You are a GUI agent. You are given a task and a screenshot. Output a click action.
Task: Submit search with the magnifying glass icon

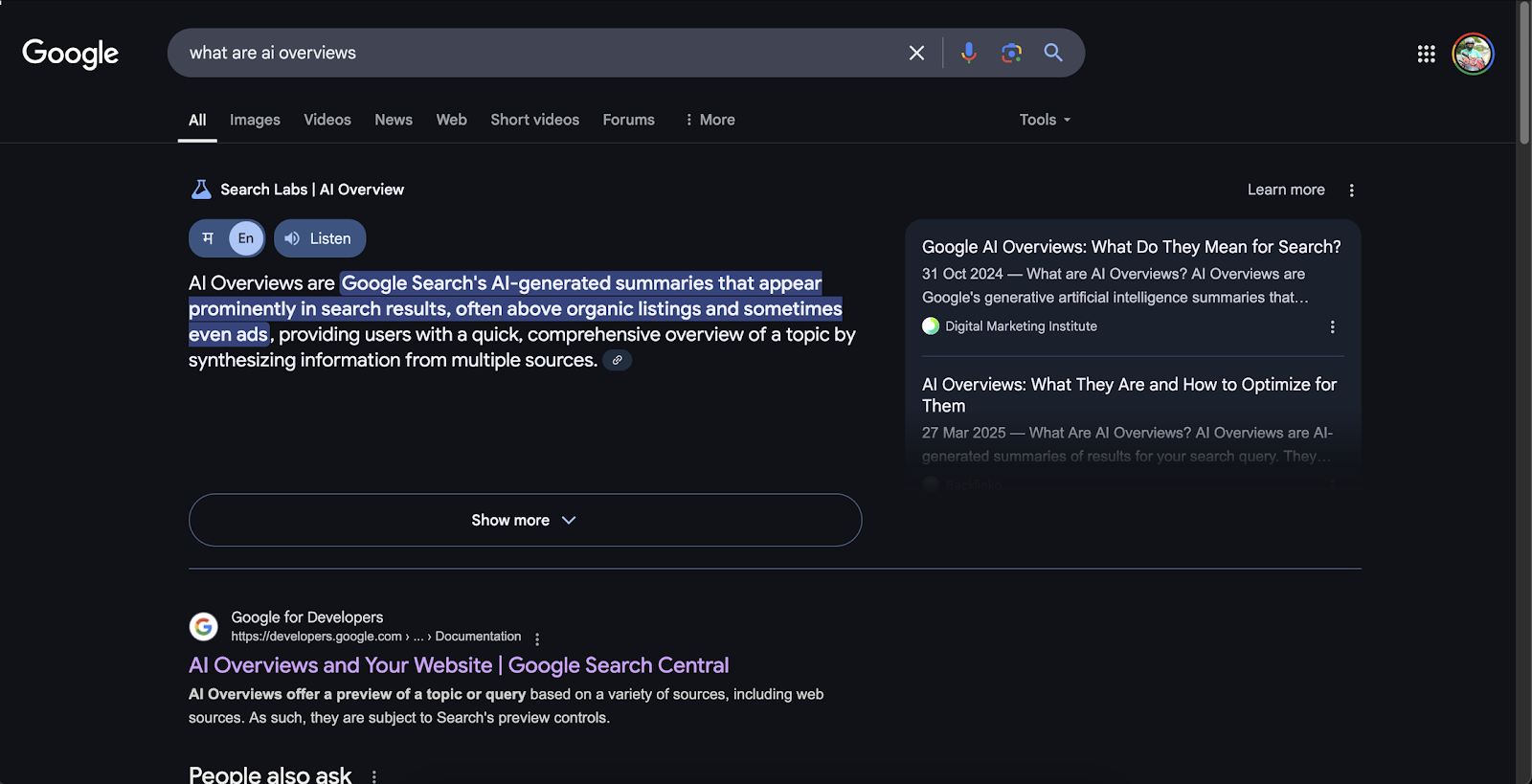tap(1053, 53)
